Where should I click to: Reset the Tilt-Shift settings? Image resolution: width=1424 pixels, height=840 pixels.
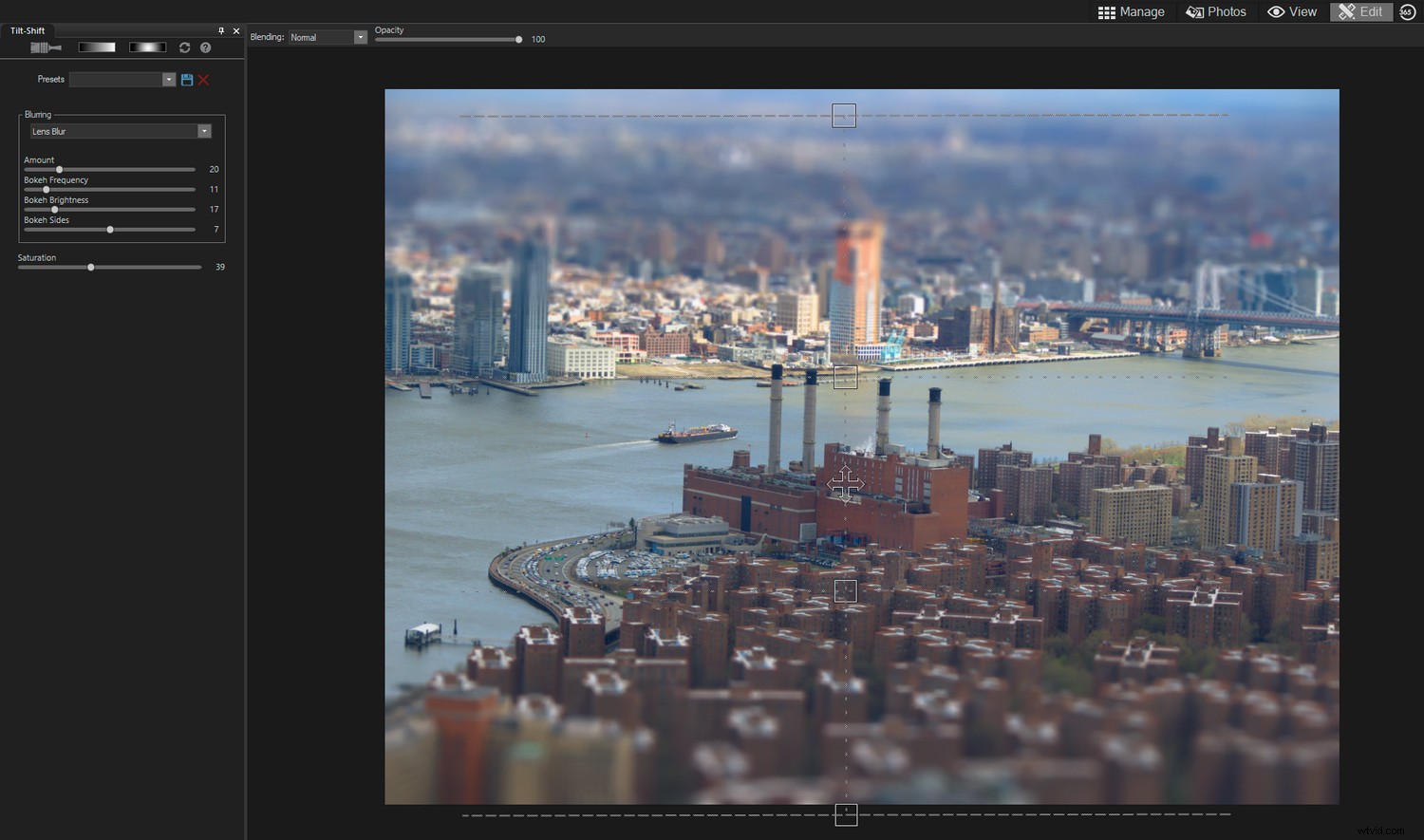184,47
